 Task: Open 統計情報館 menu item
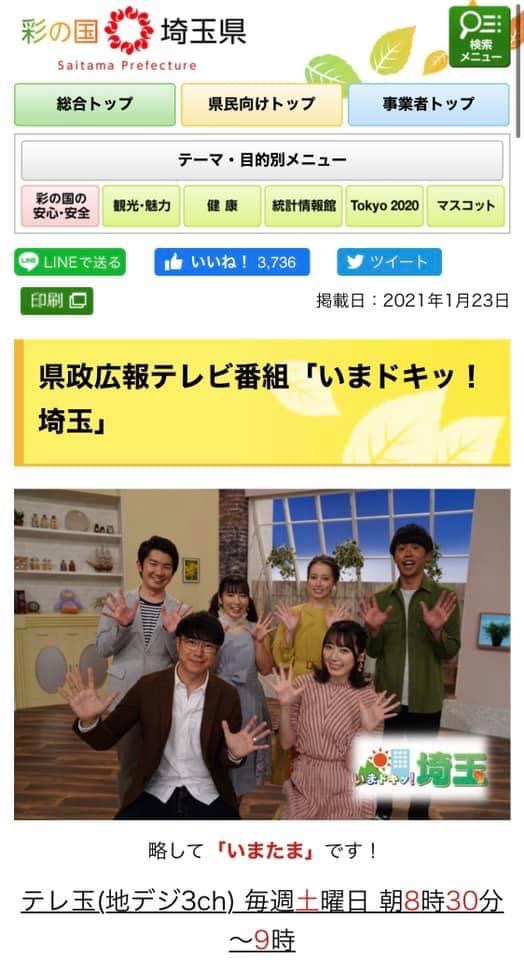[304, 206]
